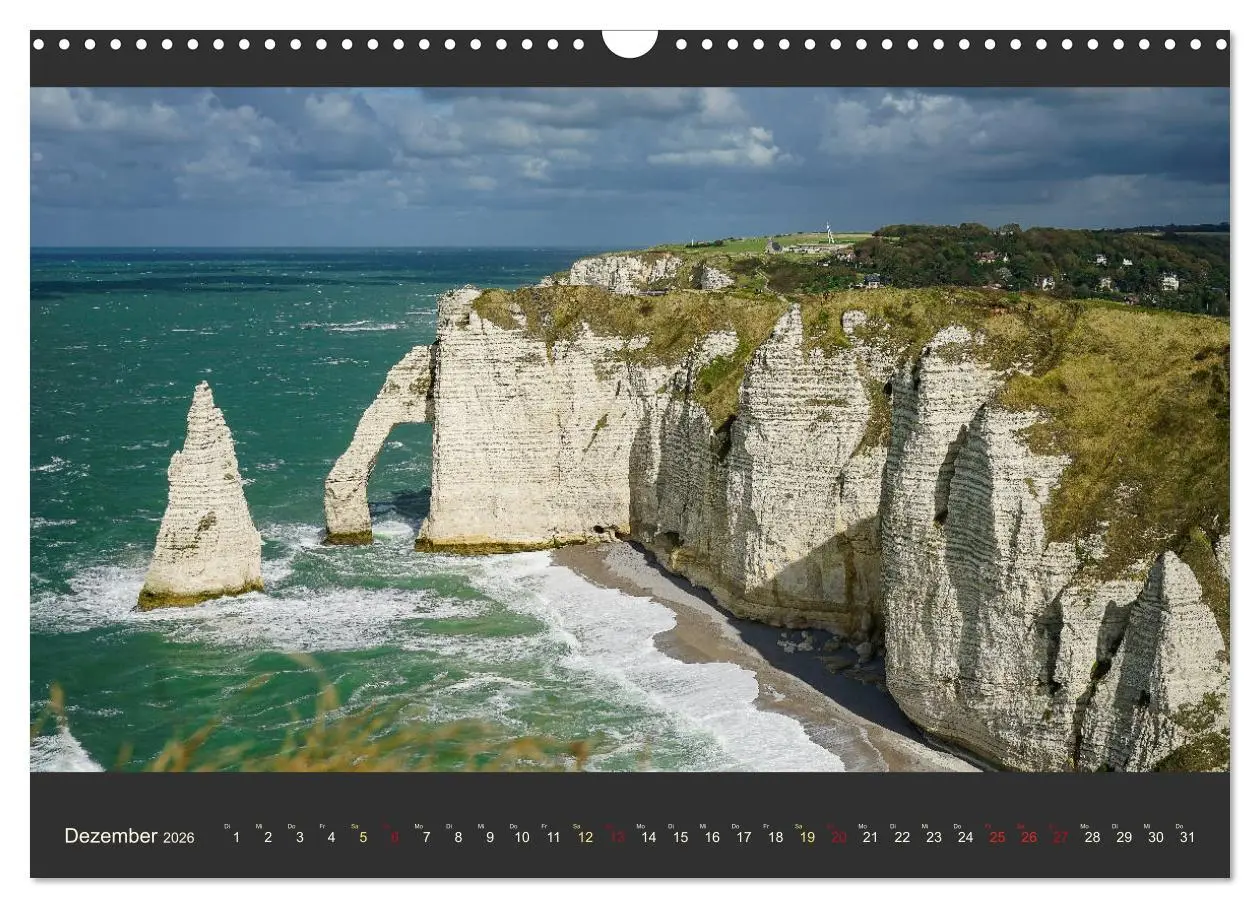1260x908 pixels.
Task: Select the red Sunday 6 date
Action: [x=394, y=838]
